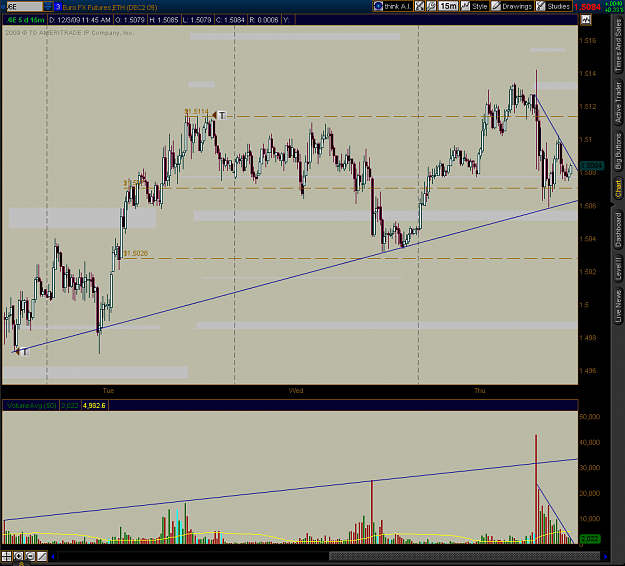This screenshot has width=625, height=566.
Task: Click the current price tag on the price axis
Action: coord(592,165)
